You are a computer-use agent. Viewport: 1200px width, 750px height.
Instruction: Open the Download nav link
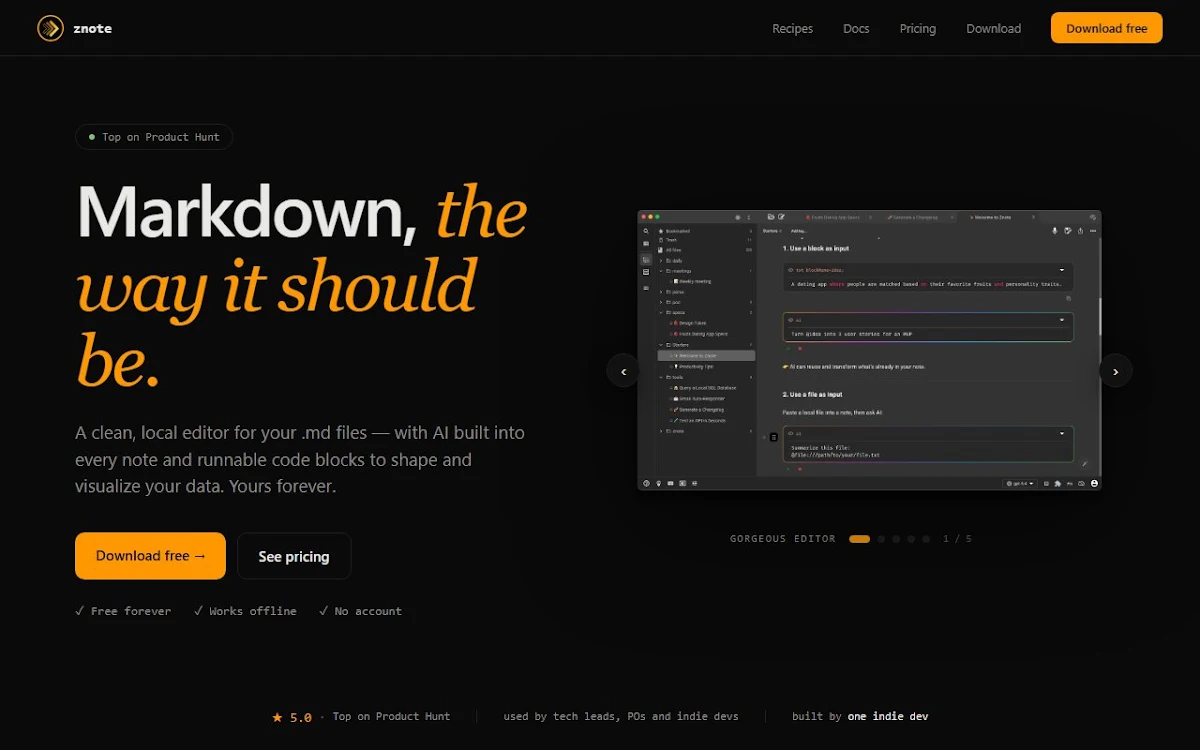pyautogui.click(x=993, y=29)
